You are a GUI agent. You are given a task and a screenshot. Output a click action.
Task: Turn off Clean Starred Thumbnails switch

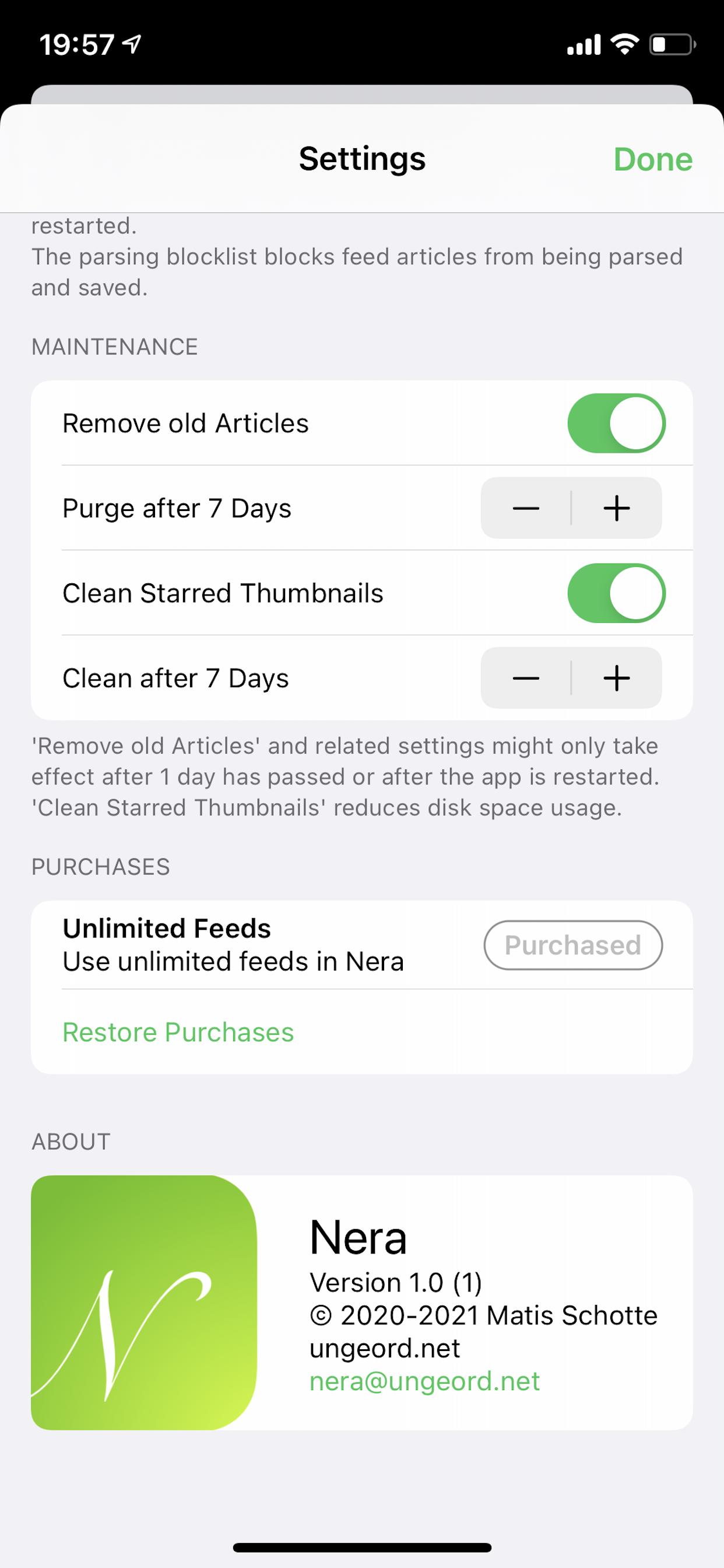[x=616, y=593]
